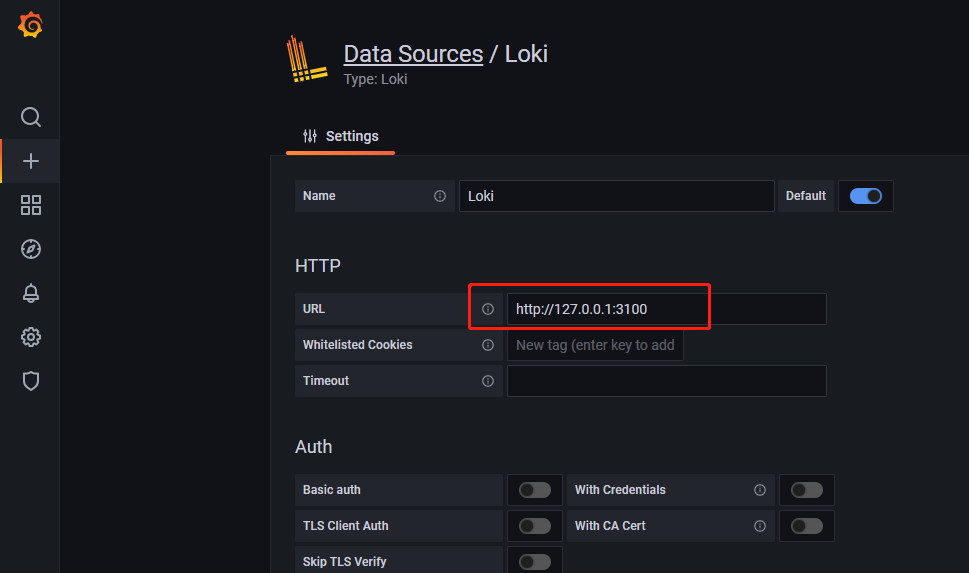This screenshot has height=573, width=969.
Task: Enable the TLS Client Auth switch
Action: tap(535, 526)
